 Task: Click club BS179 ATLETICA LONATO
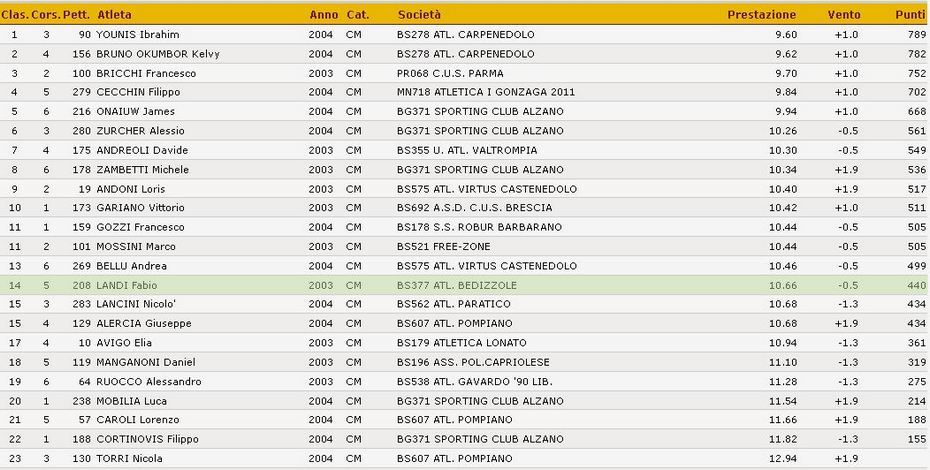(461, 343)
